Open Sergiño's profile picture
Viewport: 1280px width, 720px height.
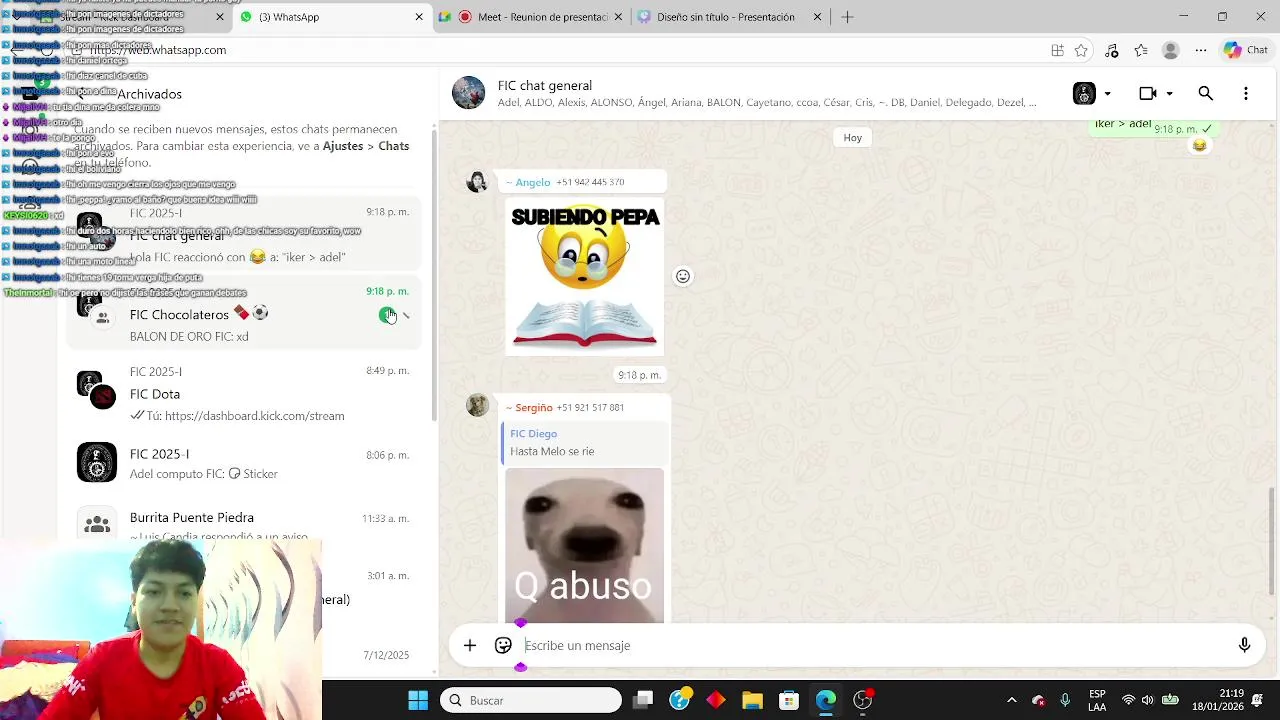pyautogui.click(x=478, y=405)
